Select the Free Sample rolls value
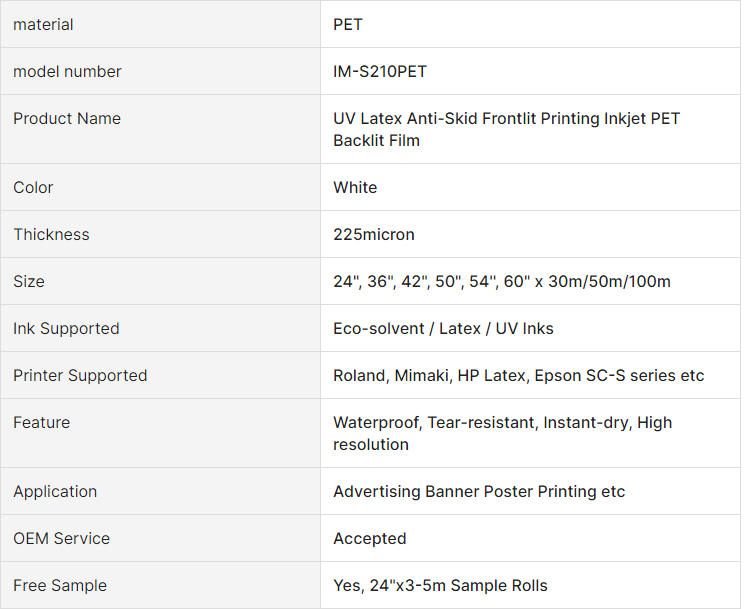This screenshot has width=745, height=609. (440, 585)
